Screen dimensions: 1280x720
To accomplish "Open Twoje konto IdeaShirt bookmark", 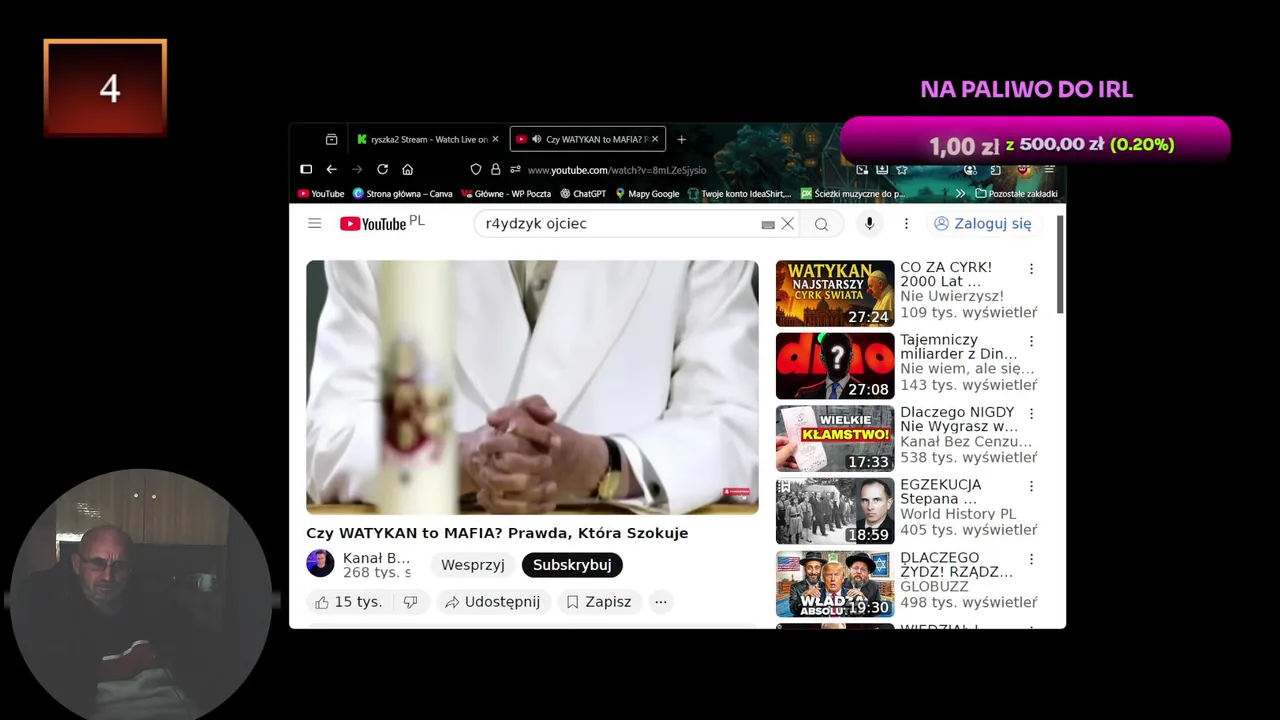I will click(739, 193).
